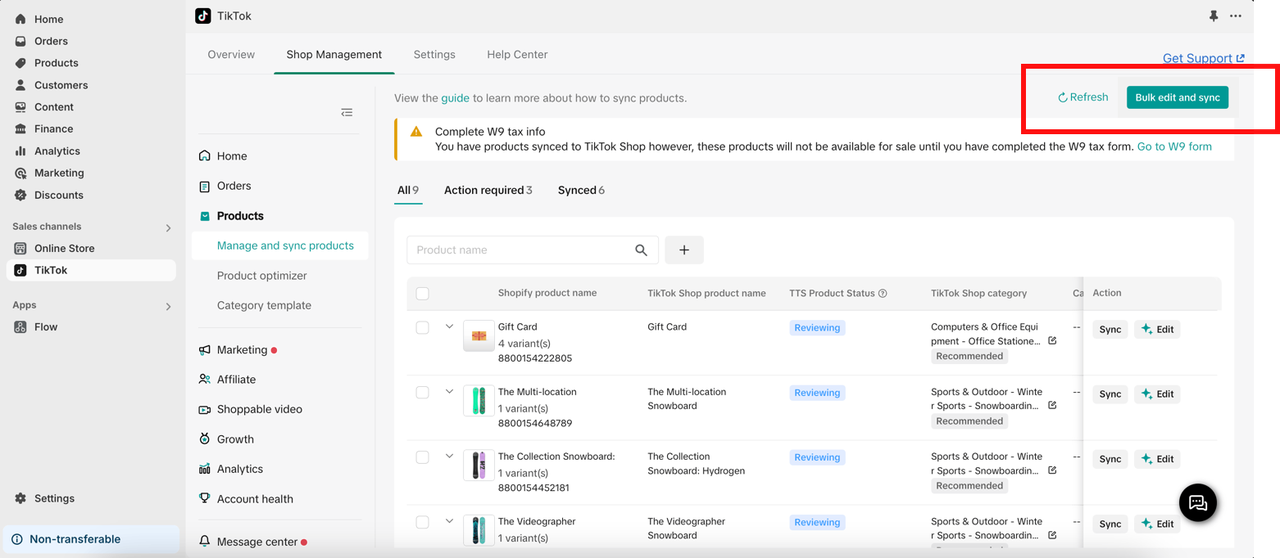Check the select-all header checkbox
The image size is (1280, 558).
click(x=422, y=294)
